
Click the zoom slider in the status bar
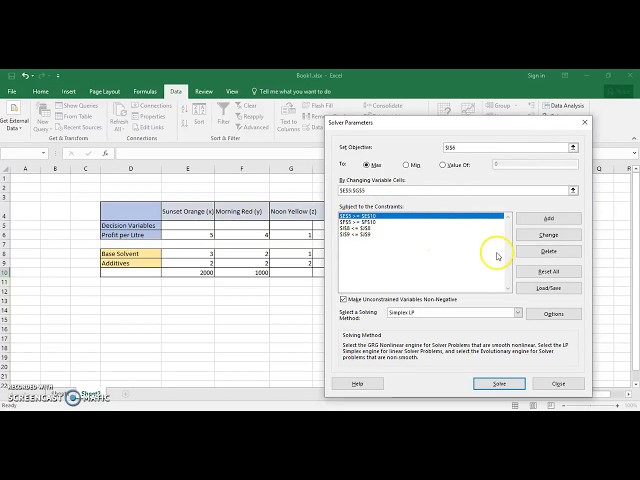pos(590,405)
